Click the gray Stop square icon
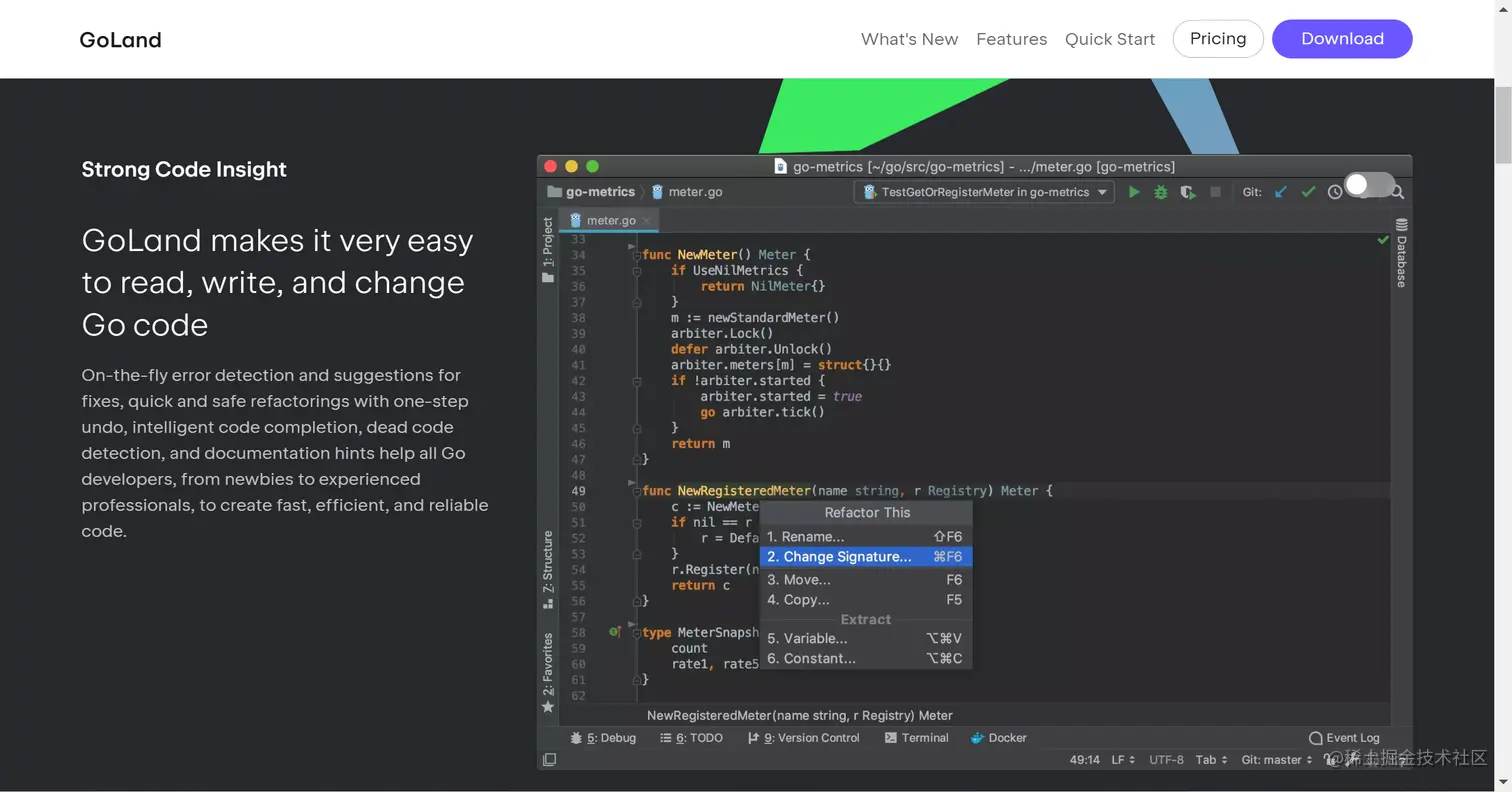This screenshot has width=1512, height=792. point(1216,192)
